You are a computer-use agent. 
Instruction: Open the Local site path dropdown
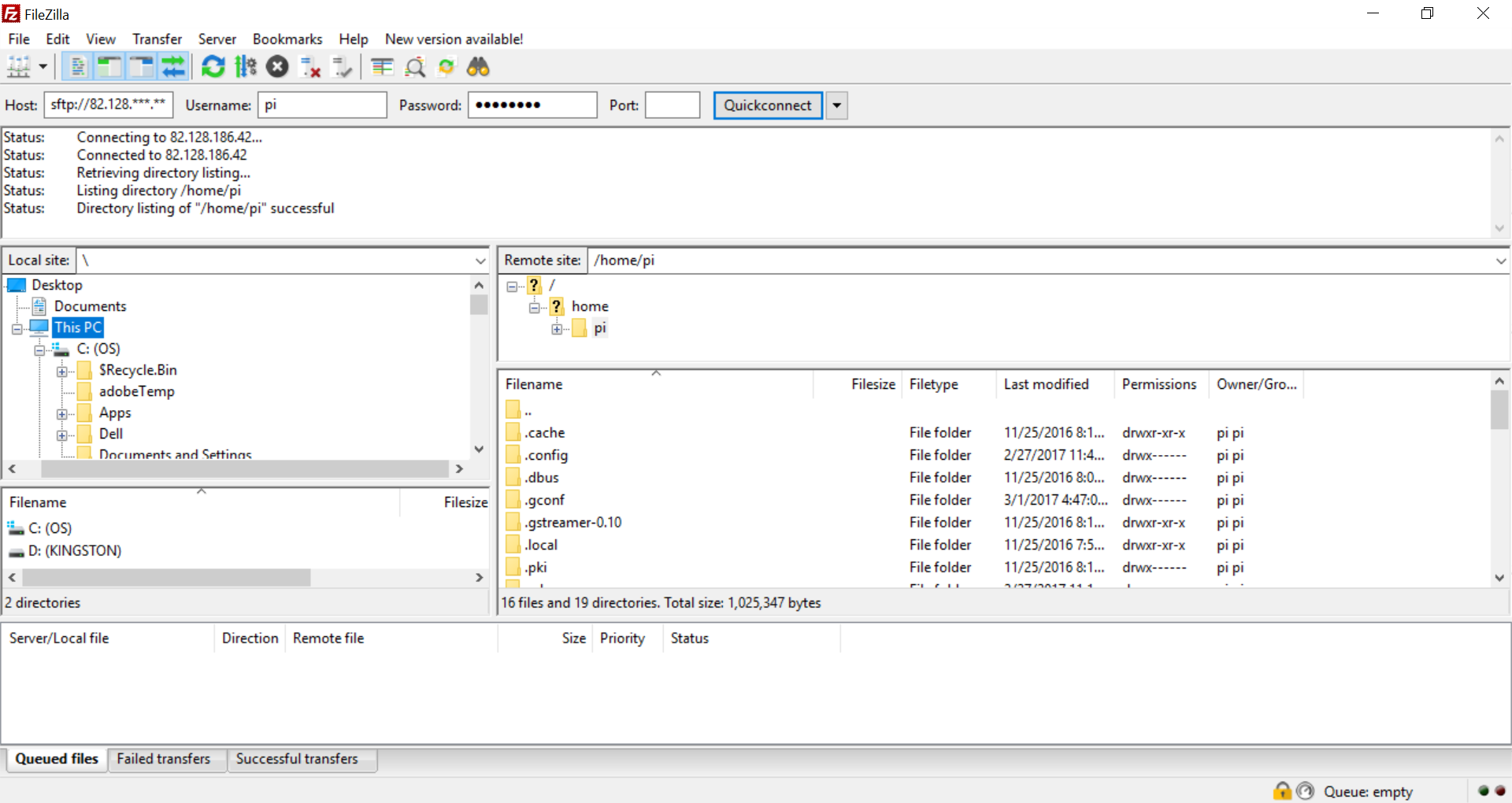pyautogui.click(x=480, y=261)
